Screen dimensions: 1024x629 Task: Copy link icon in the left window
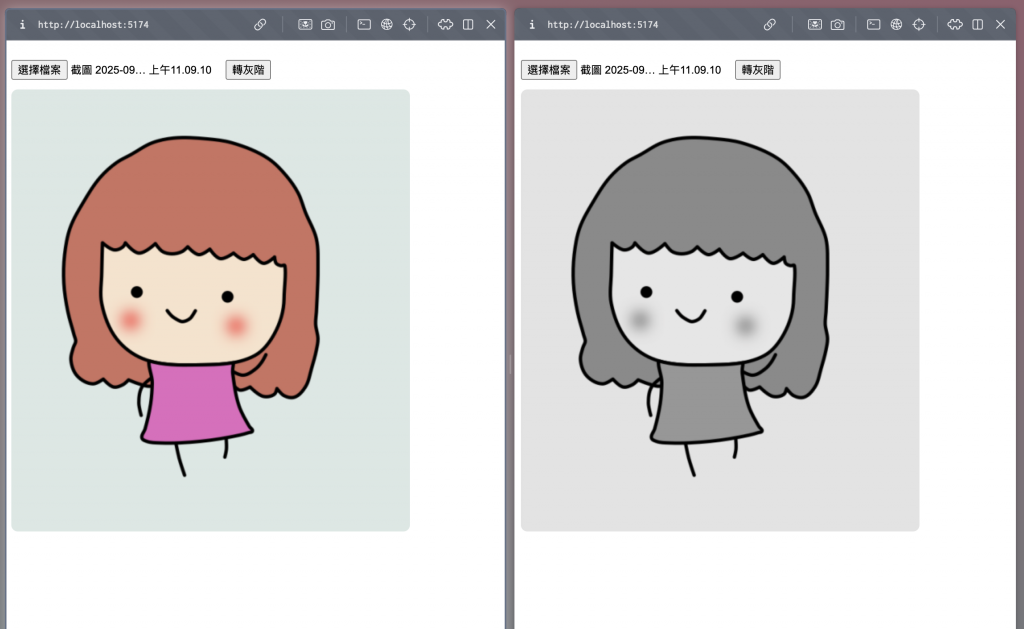tap(260, 25)
